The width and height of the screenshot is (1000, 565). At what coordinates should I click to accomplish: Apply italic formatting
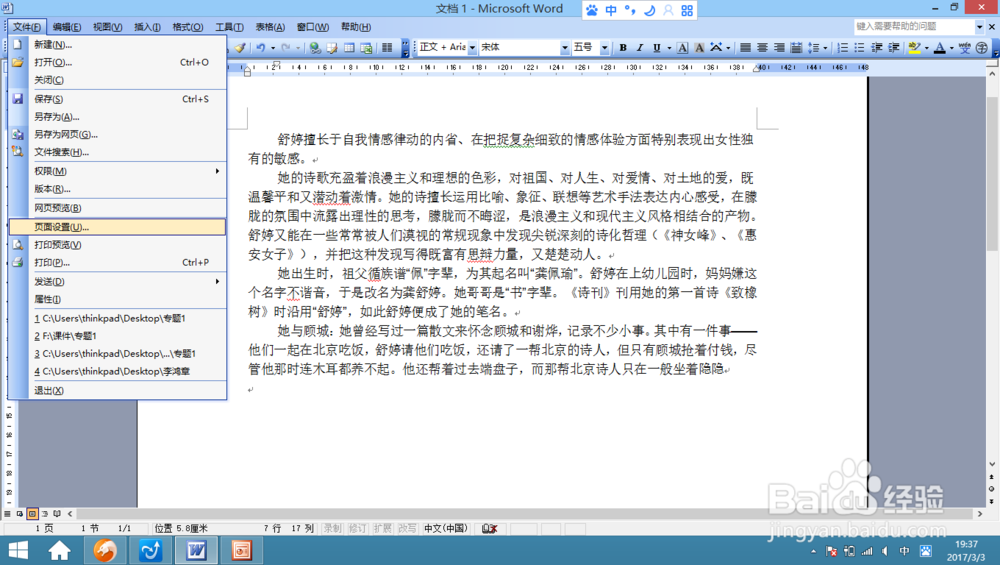point(640,48)
